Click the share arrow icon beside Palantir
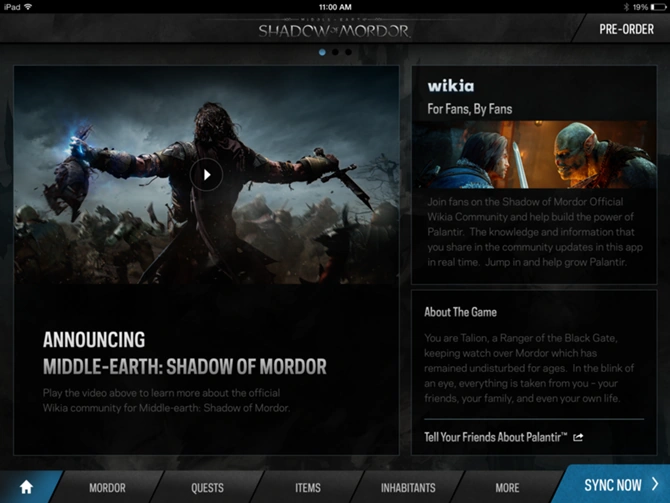 [x=578, y=437]
